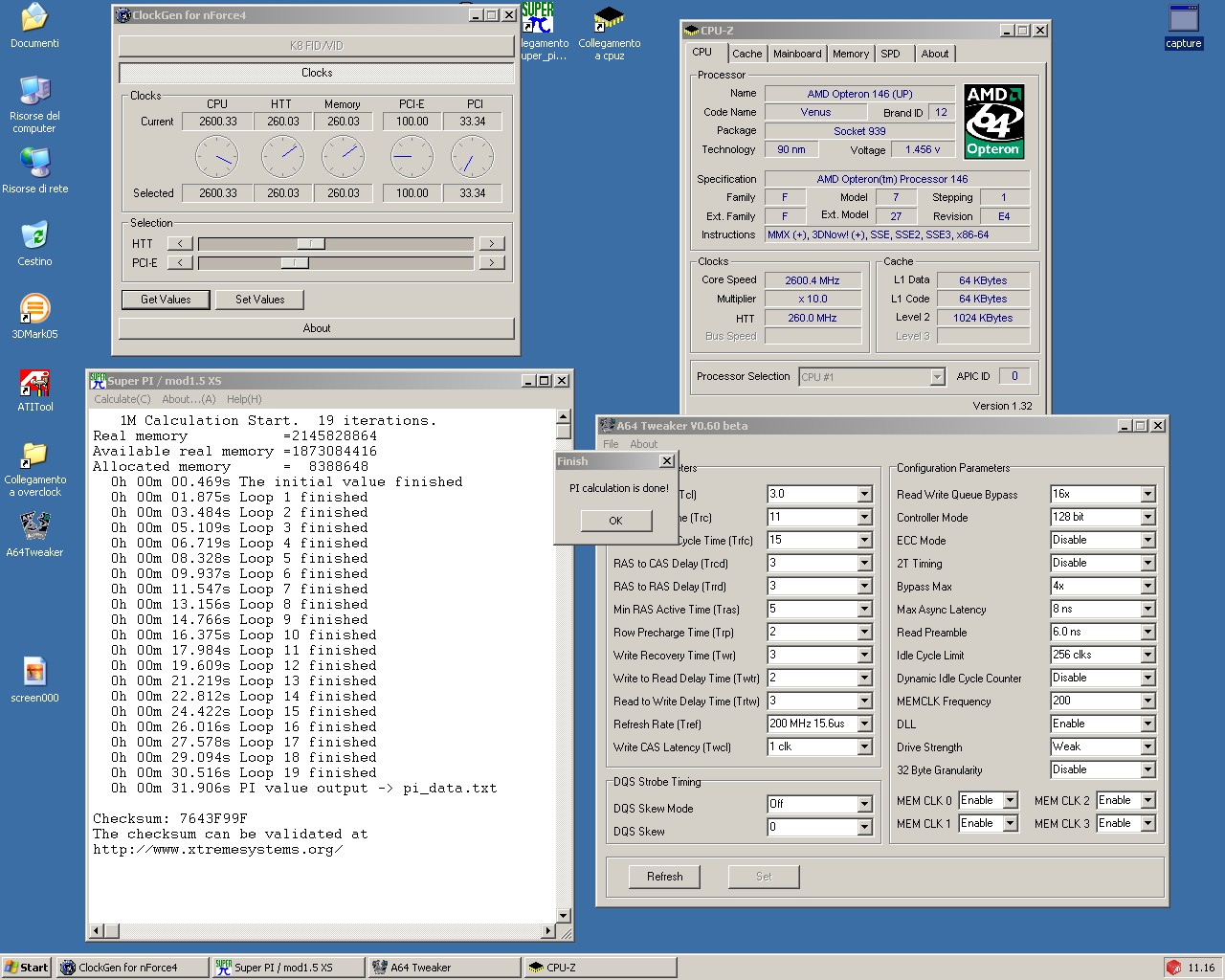This screenshot has width=1225, height=980.
Task: Open the File menu in A64 Tweaker
Action: 611,444
